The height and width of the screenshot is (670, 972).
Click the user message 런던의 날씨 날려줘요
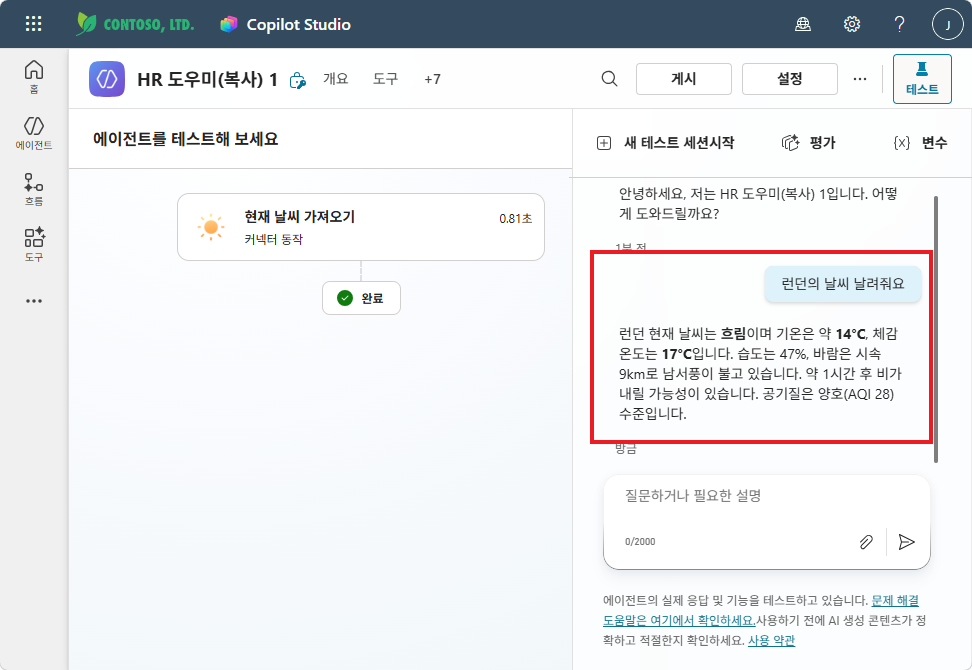[x=842, y=284]
